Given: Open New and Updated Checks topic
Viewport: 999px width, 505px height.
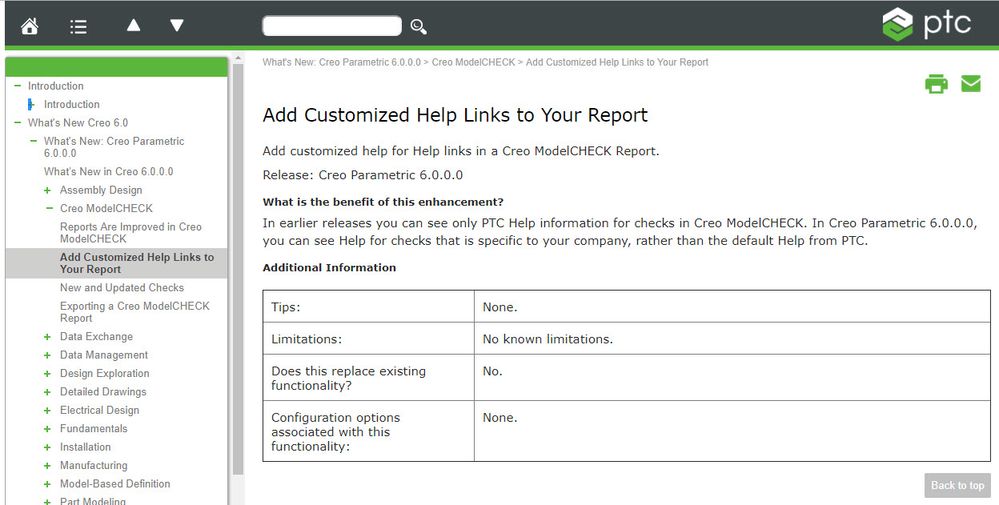Looking at the screenshot, I should pos(122,288).
